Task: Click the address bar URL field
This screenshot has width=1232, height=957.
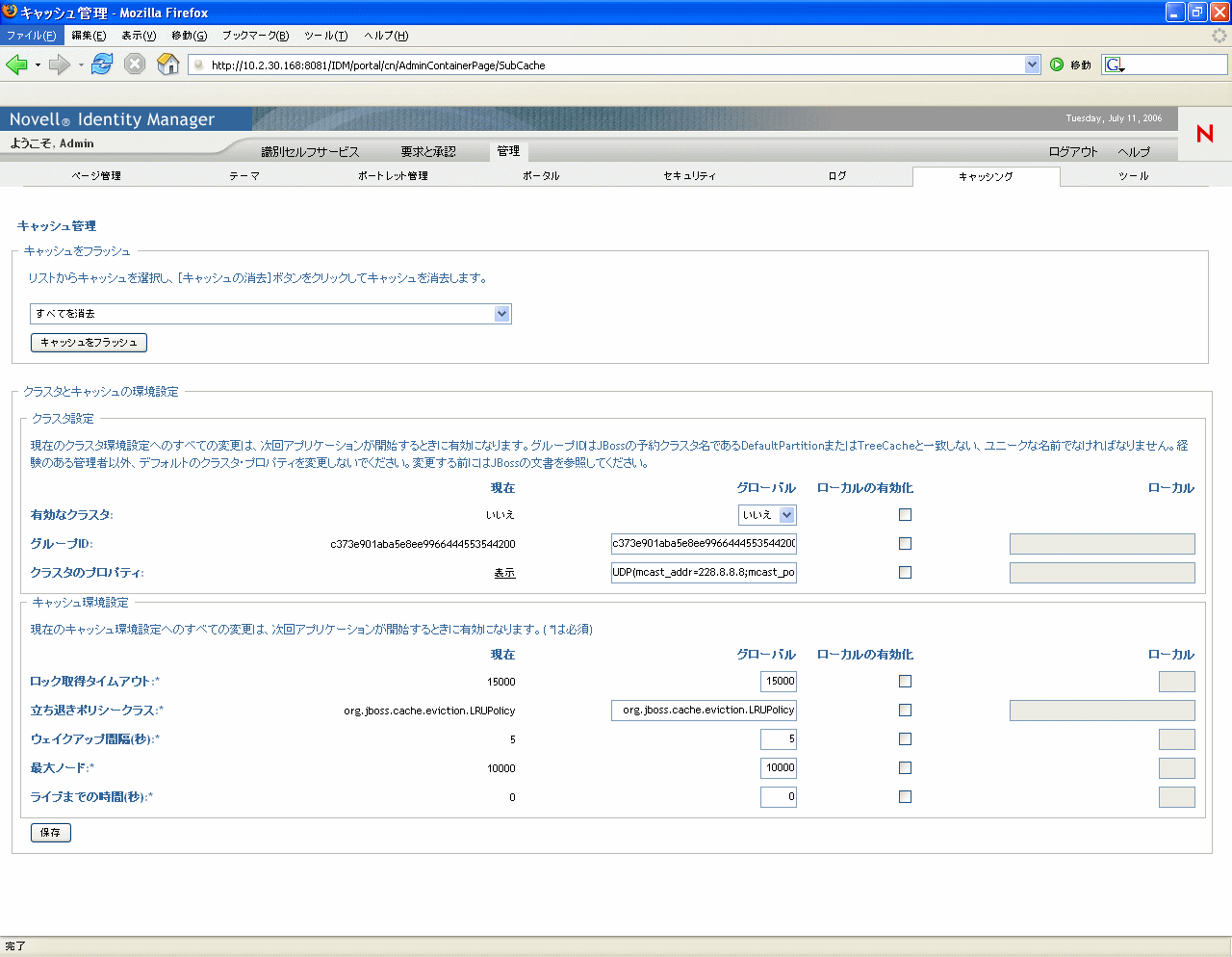Action: coord(616,65)
